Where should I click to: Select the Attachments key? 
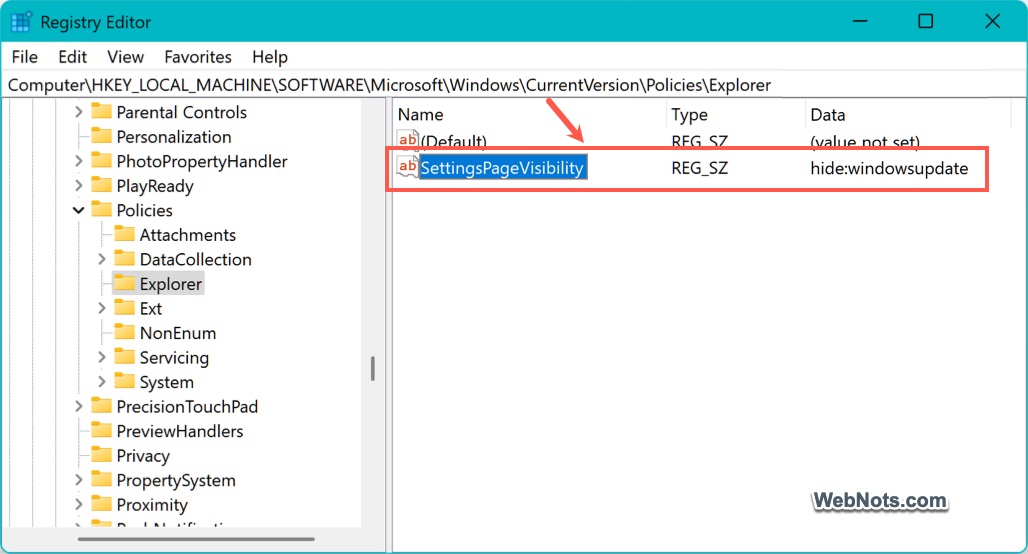pyautogui.click(x=188, y=235)
